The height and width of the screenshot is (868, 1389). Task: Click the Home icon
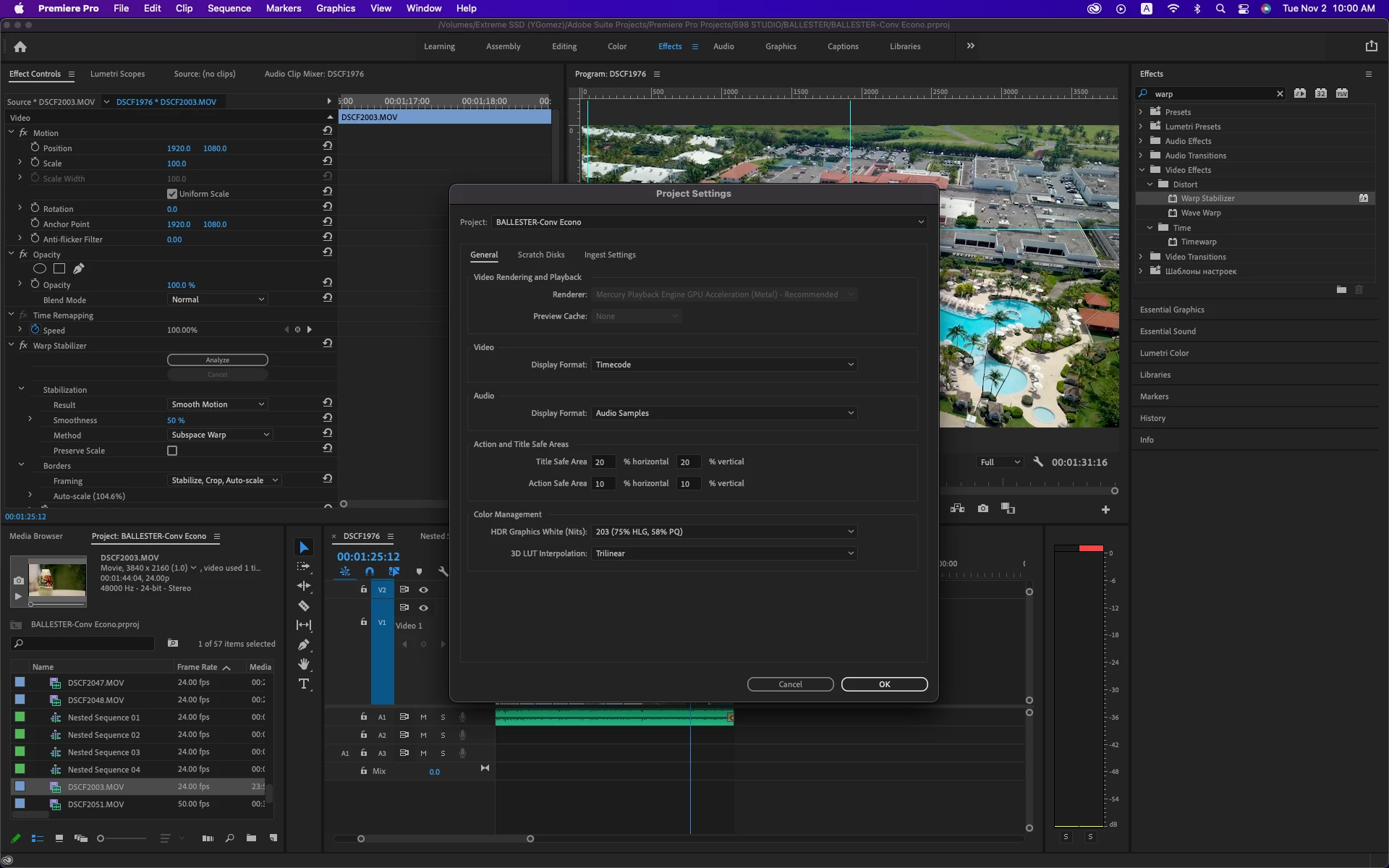[x=20, y=47]
